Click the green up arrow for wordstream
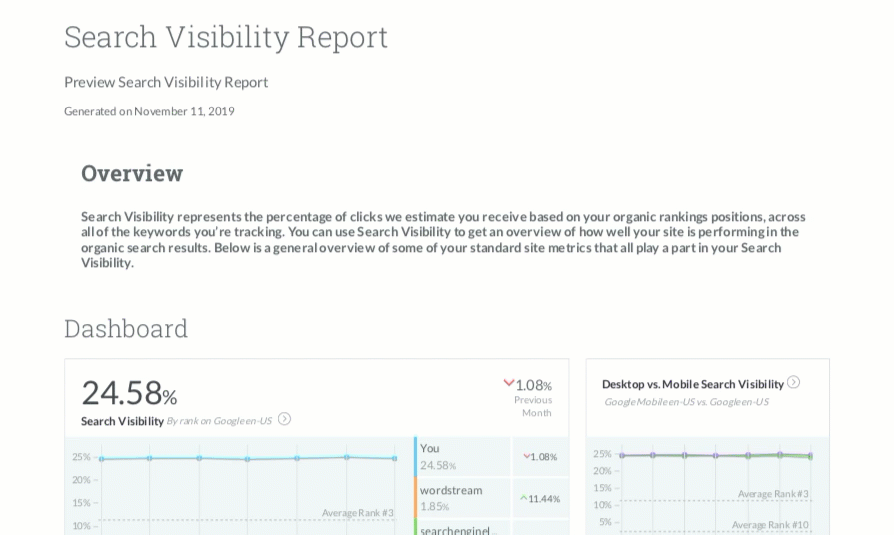Image resolution: width=894 pixels, height=535 pixels. 522,498
